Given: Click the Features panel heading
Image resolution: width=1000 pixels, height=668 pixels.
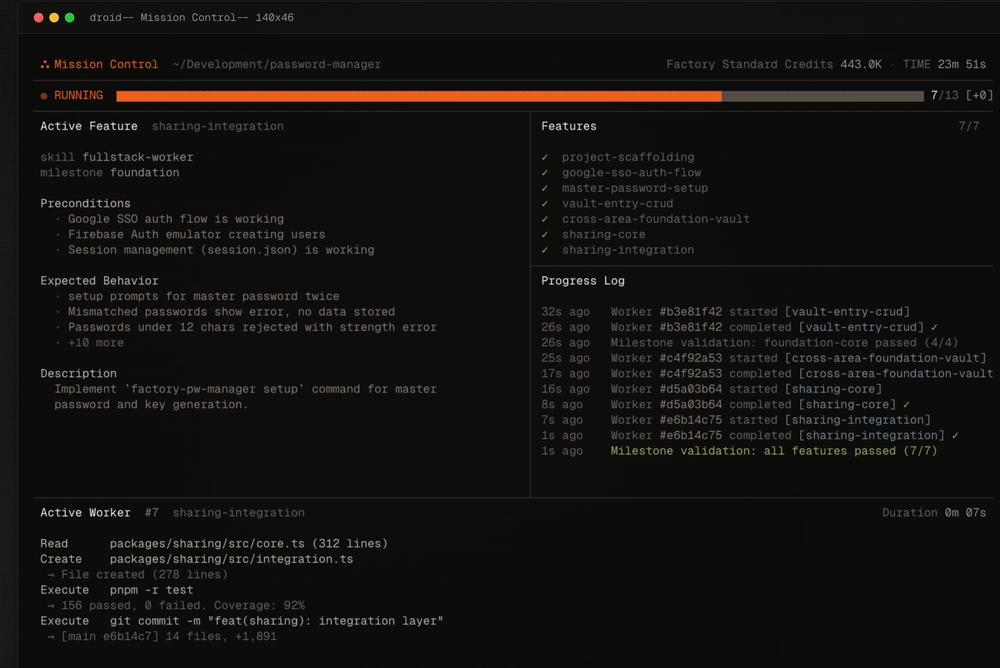Looking at the screenshot, I should coord(569,126).
